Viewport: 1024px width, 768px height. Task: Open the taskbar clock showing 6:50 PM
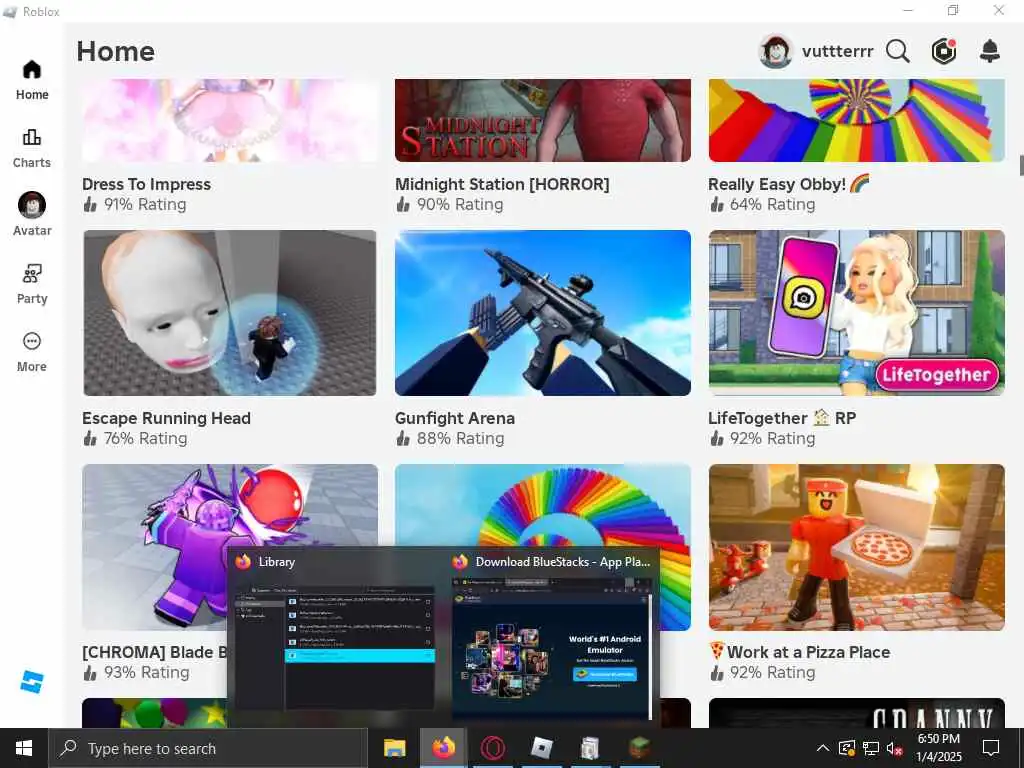939,748
